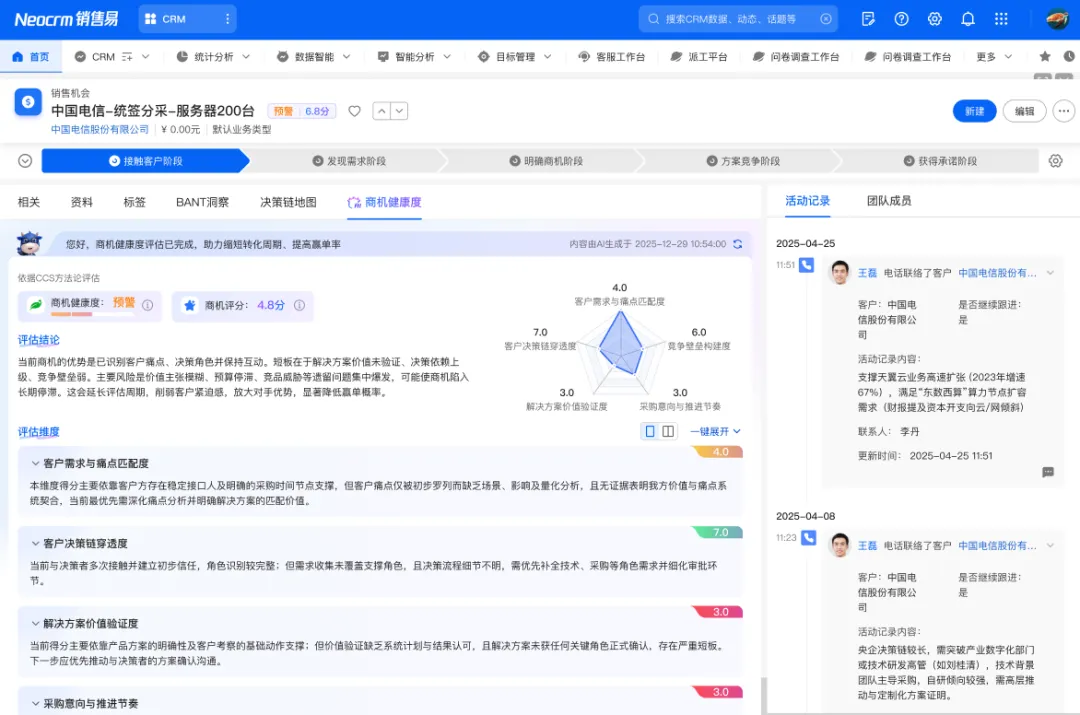
Task: Refresh the AI-generated health evaluation
Action: tap(738, 244)
